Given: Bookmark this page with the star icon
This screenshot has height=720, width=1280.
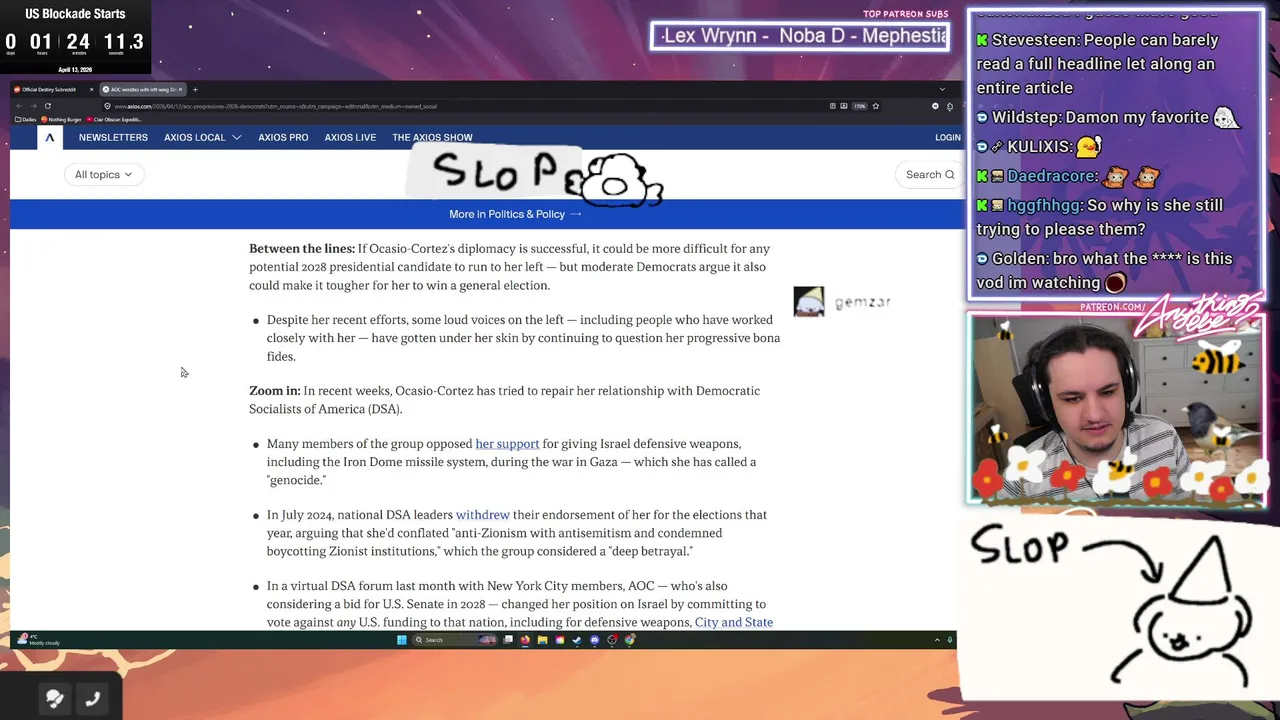Looking at the screenshot, I should point(875,106).
